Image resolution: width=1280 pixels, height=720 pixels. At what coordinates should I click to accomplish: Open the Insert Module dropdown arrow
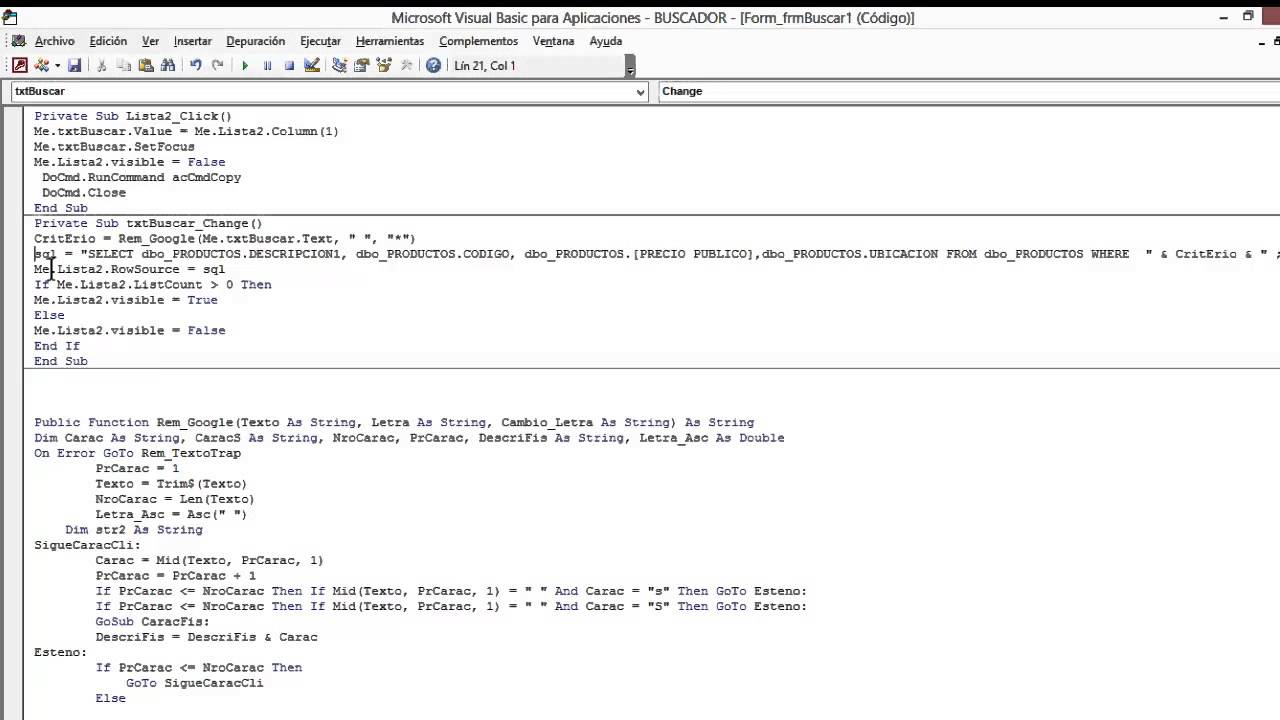pyautogui.click(x=57, y=65)
